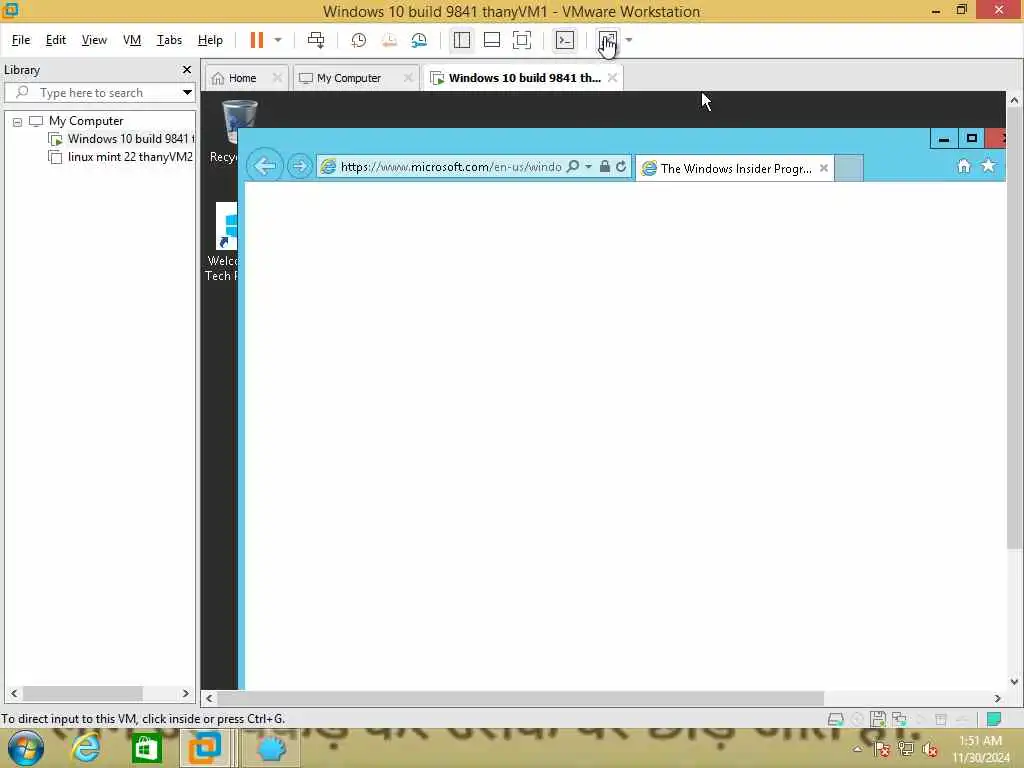
Task: Click the VMware network adapter status icon
Action: (899, 720)
